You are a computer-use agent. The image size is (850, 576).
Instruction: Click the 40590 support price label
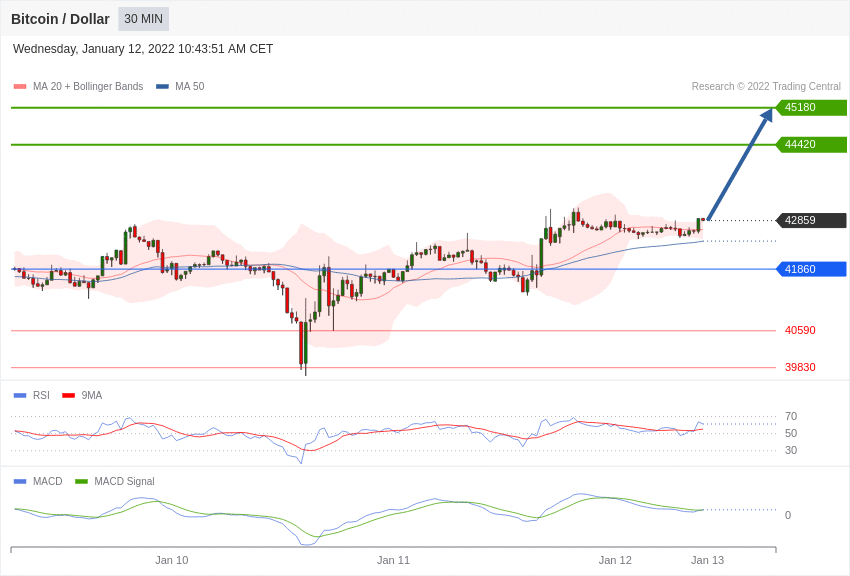coord(800,331)
